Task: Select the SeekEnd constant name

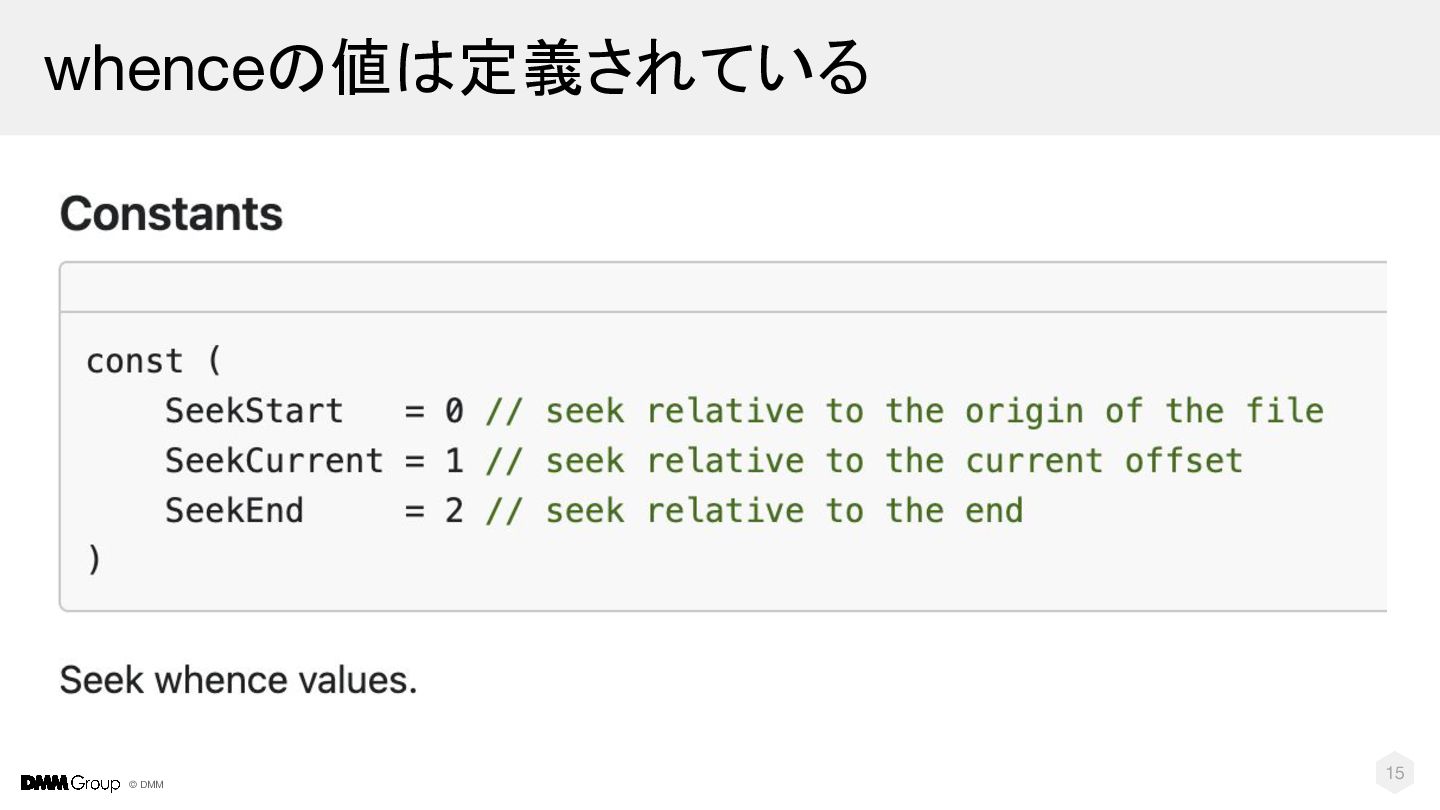Action: tap(234, 511)
